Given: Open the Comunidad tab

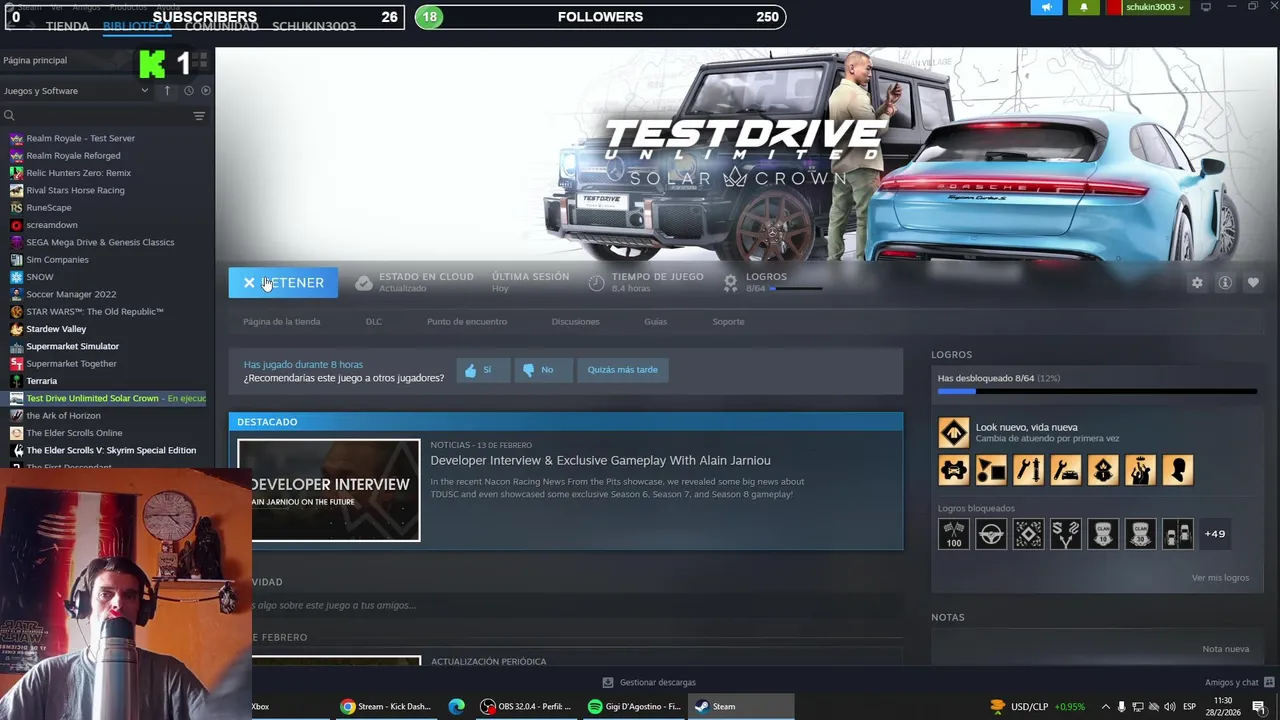Looking at the screenshot, I should pyautogui.click(x=222, y=26).
